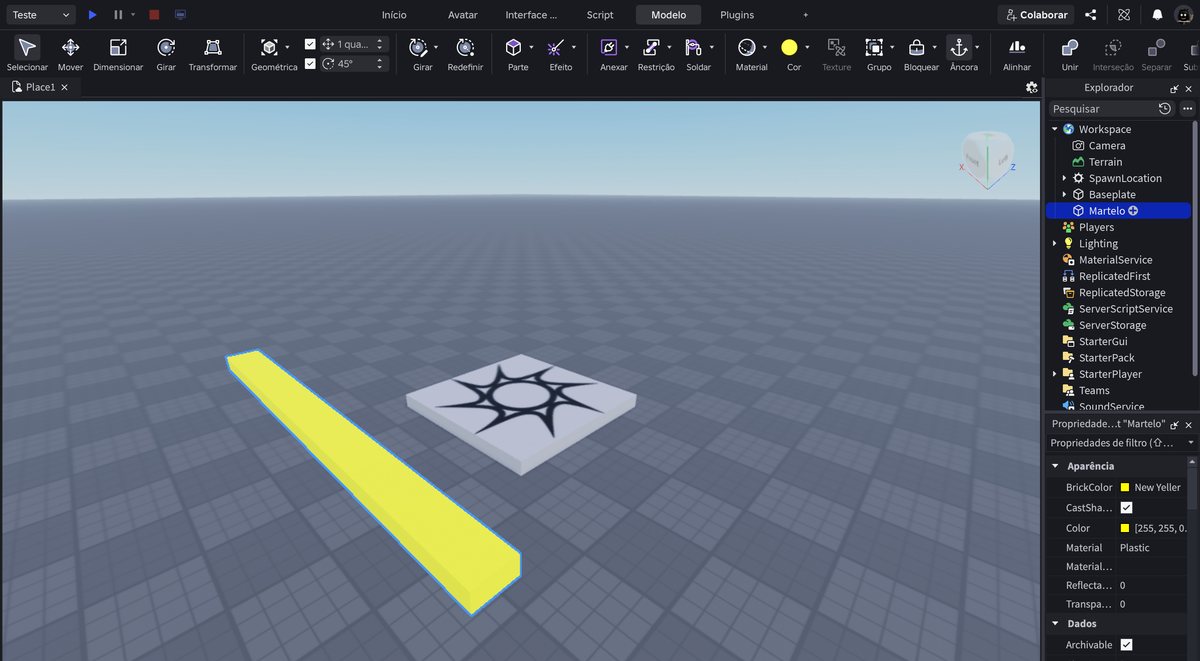Open the Explorador options ellipsis button
This screenshot has height=661, width=1200.
pyautogui.click(x=1187, y=108)
